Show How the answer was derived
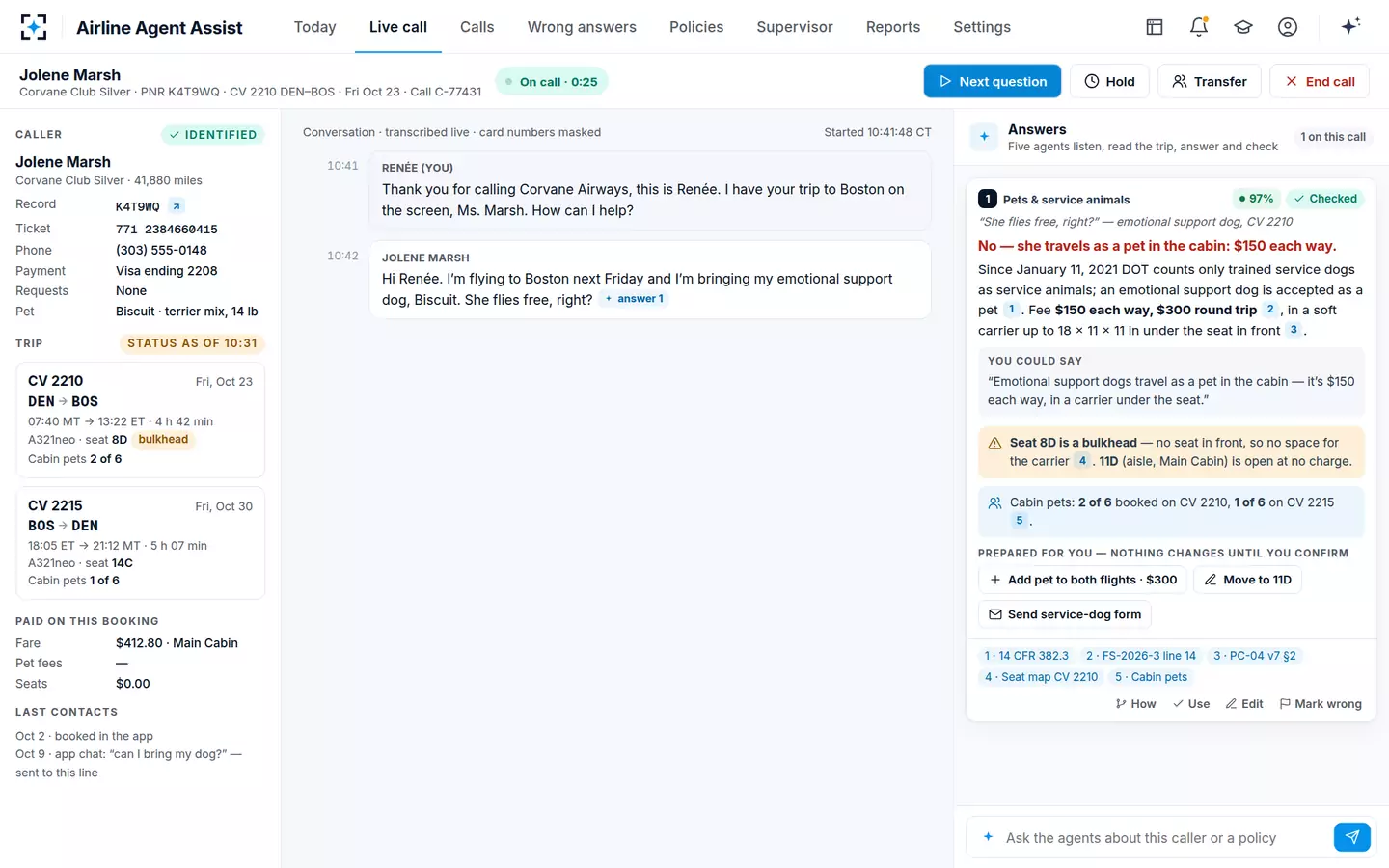This screenshot has width=1389, height=868. tap(1135, 704)
